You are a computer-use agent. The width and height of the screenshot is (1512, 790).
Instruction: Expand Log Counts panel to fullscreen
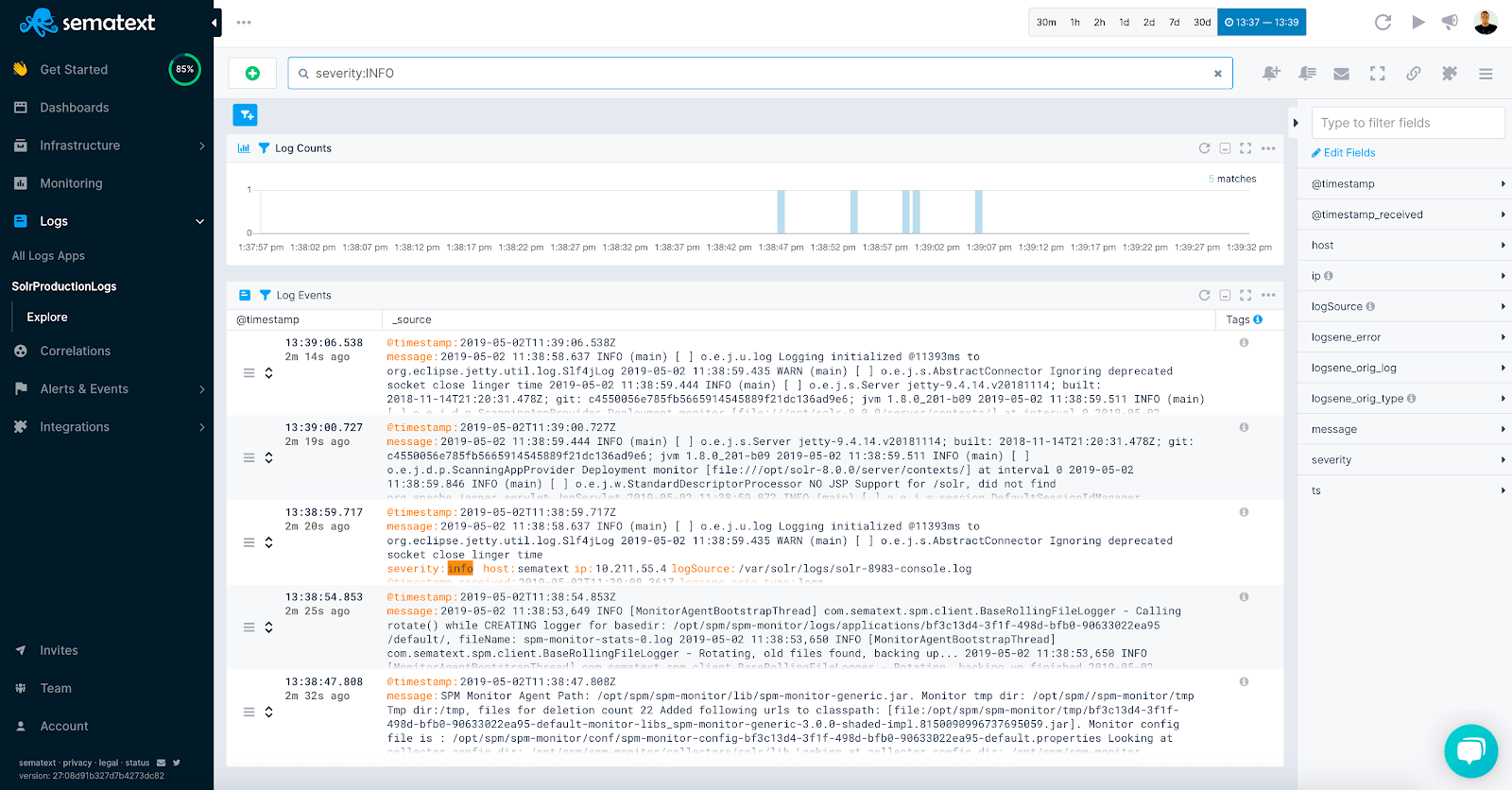1246,148
